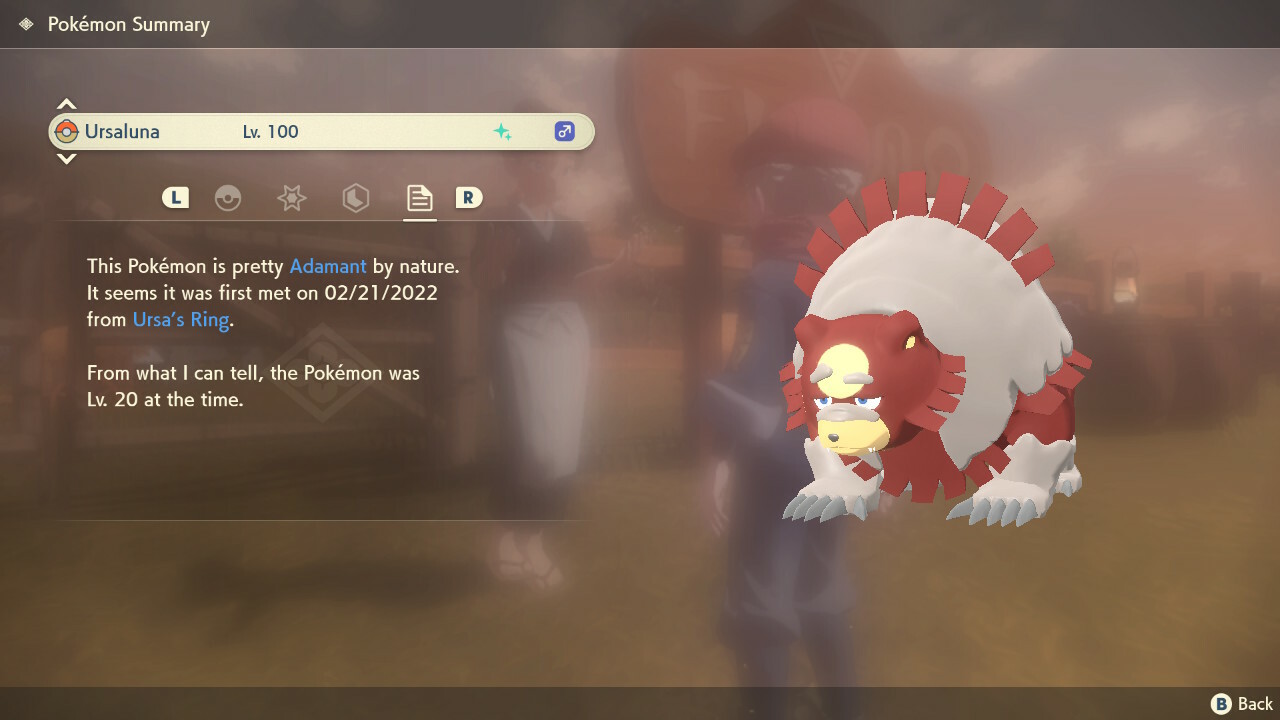Click the blue Ursa's Ring location text
The image size is (1280, 720).
point(181,320)
